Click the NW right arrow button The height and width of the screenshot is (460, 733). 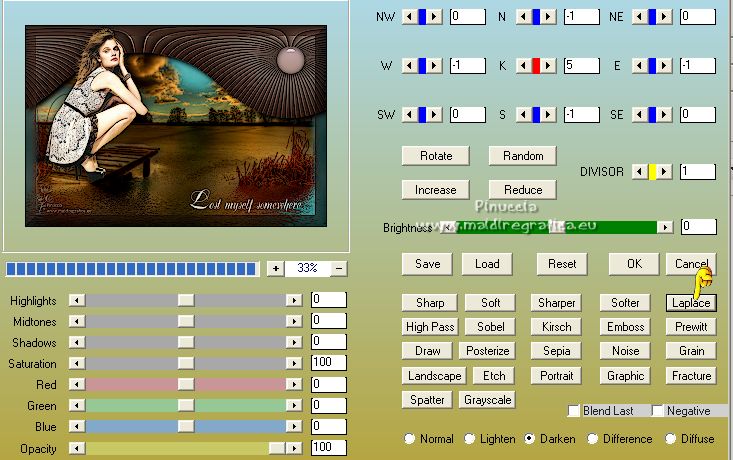434,17
